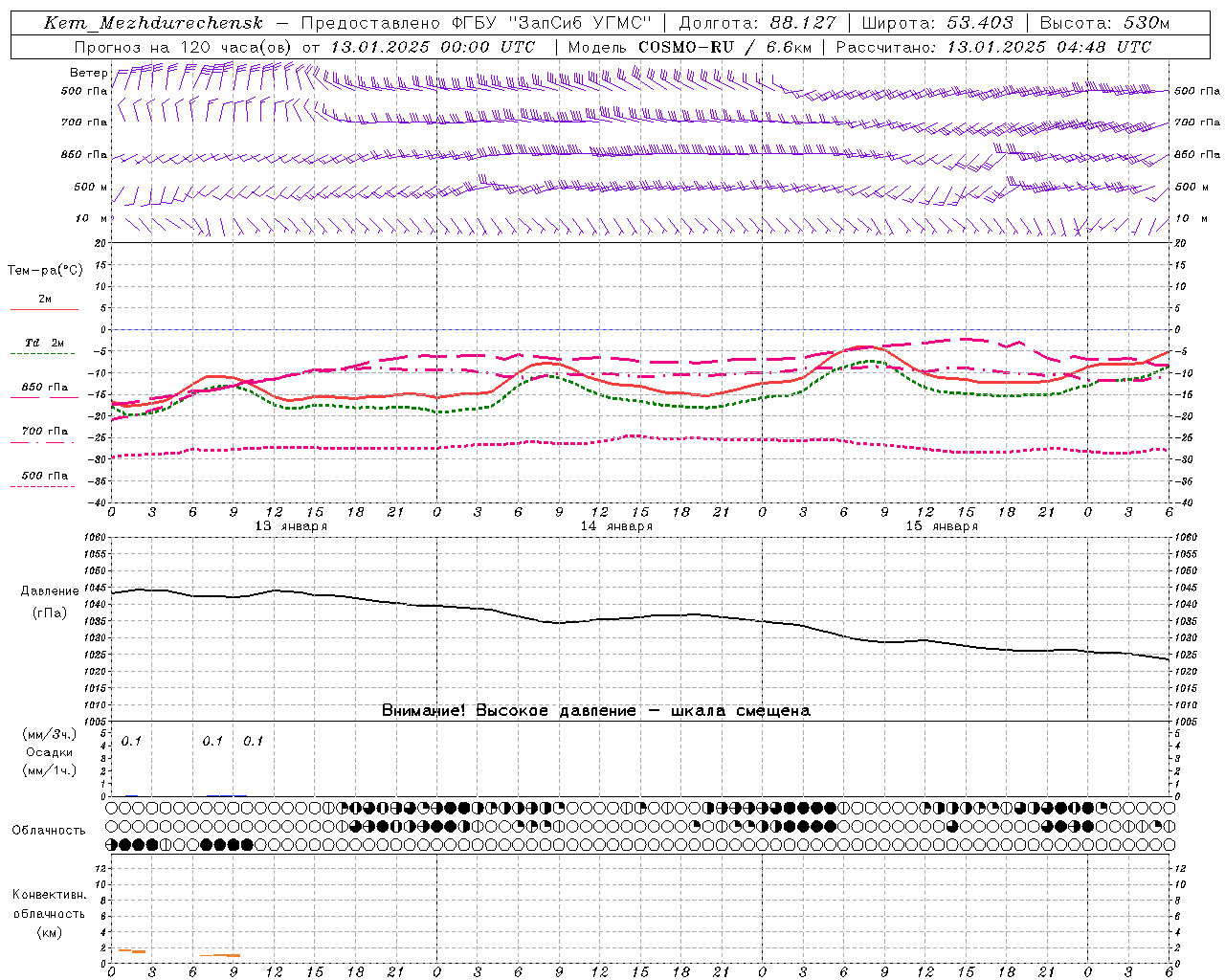The width and height of the screenshot is (1225, 980).
Task: Click the '(мм/1ч.)' precipitation unit label
Action: point(50,770)
